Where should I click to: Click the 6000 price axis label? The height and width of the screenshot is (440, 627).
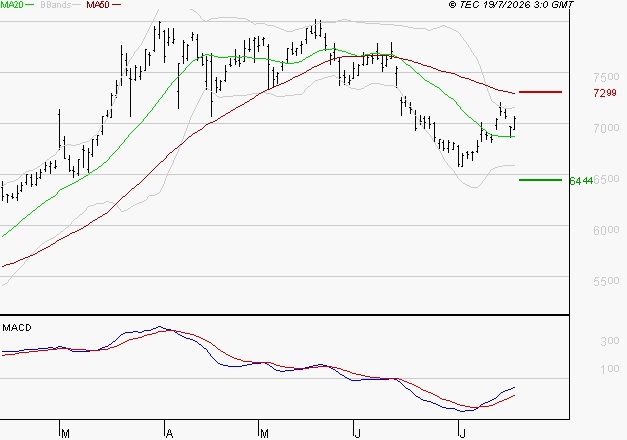[606, 230]
